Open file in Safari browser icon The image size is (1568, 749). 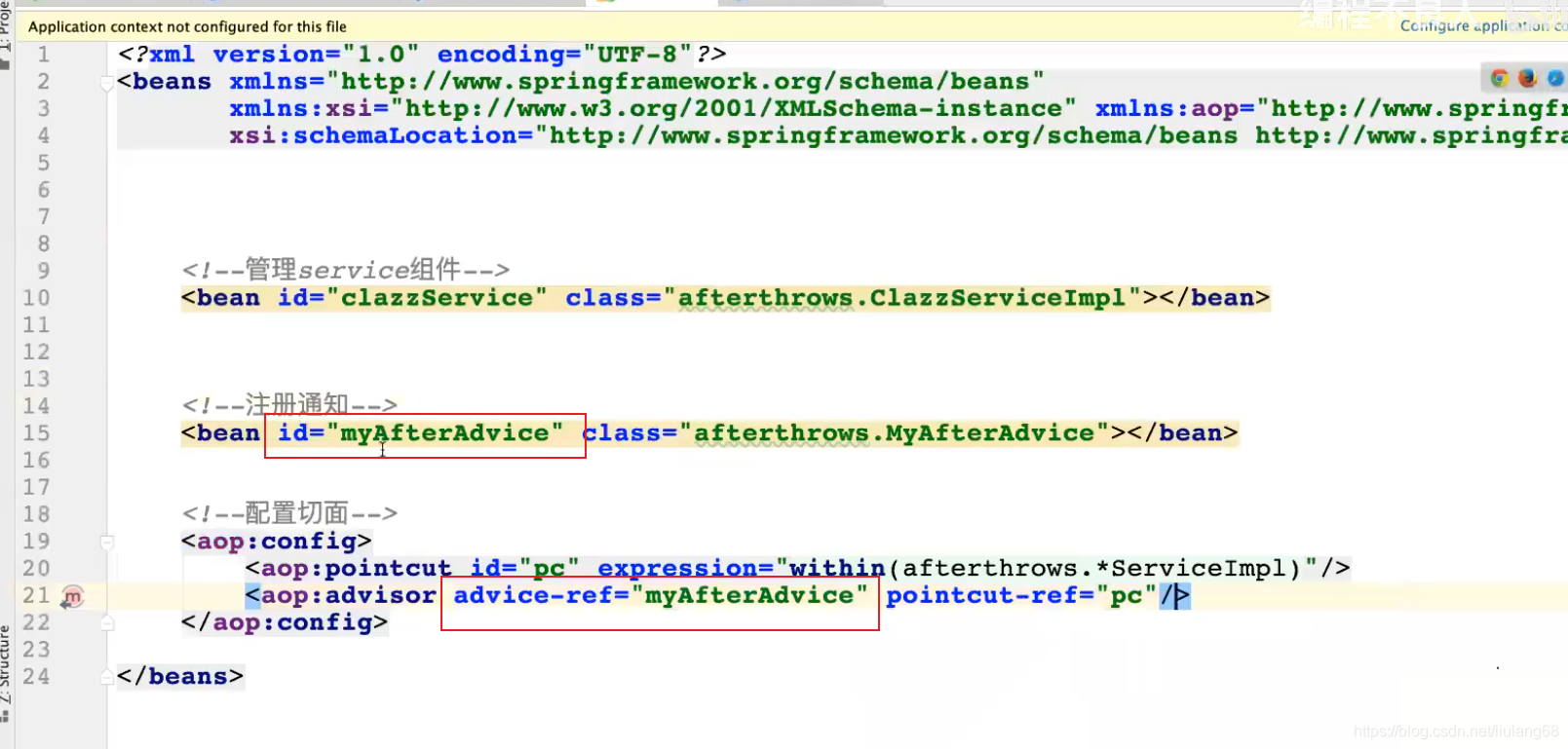coord(1555,78)
